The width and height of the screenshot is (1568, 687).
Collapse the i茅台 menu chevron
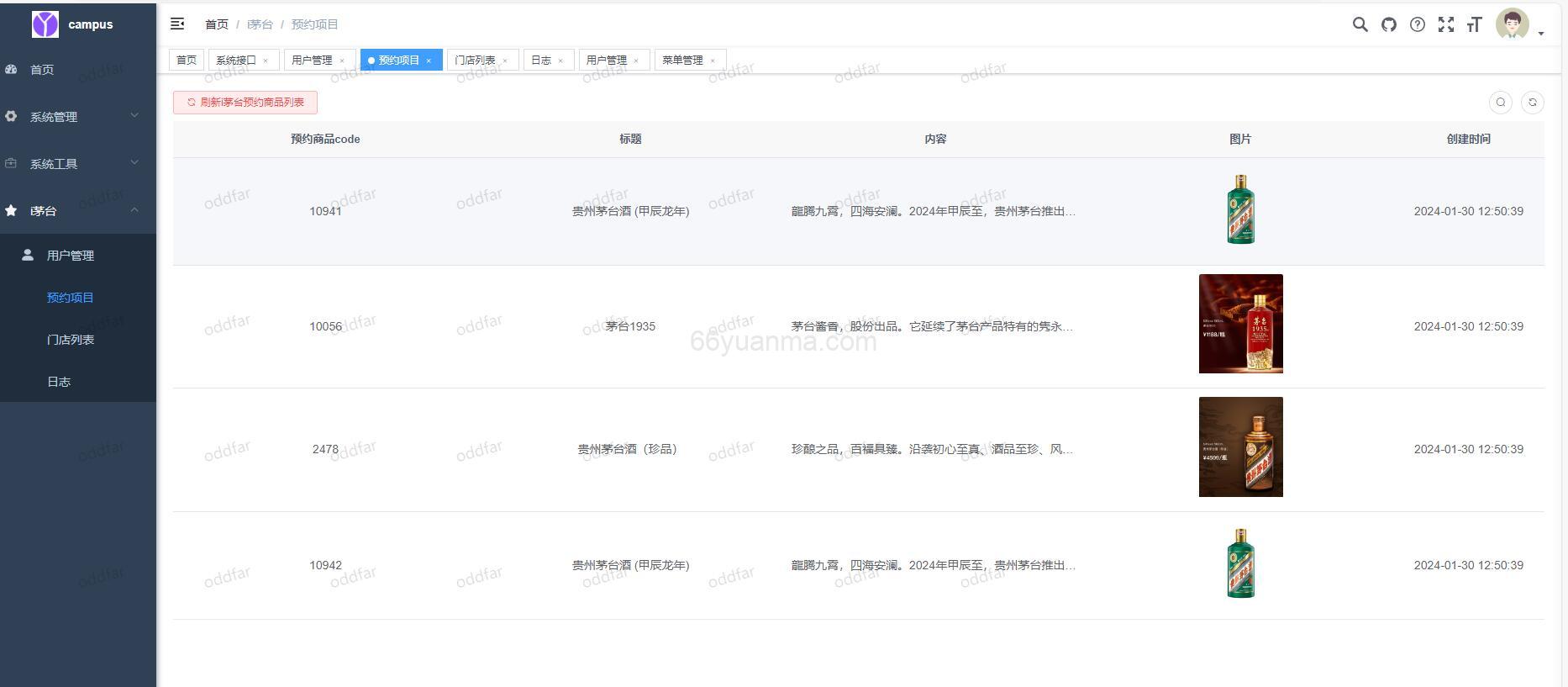[134, 209]
